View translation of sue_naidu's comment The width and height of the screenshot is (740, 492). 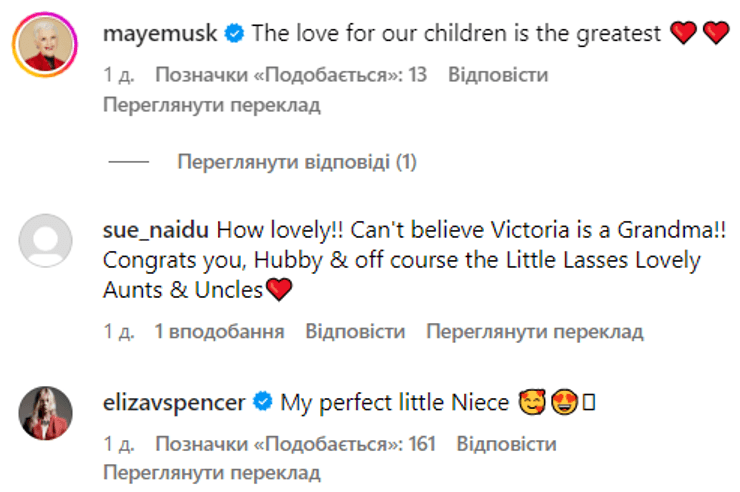(535, 332)
